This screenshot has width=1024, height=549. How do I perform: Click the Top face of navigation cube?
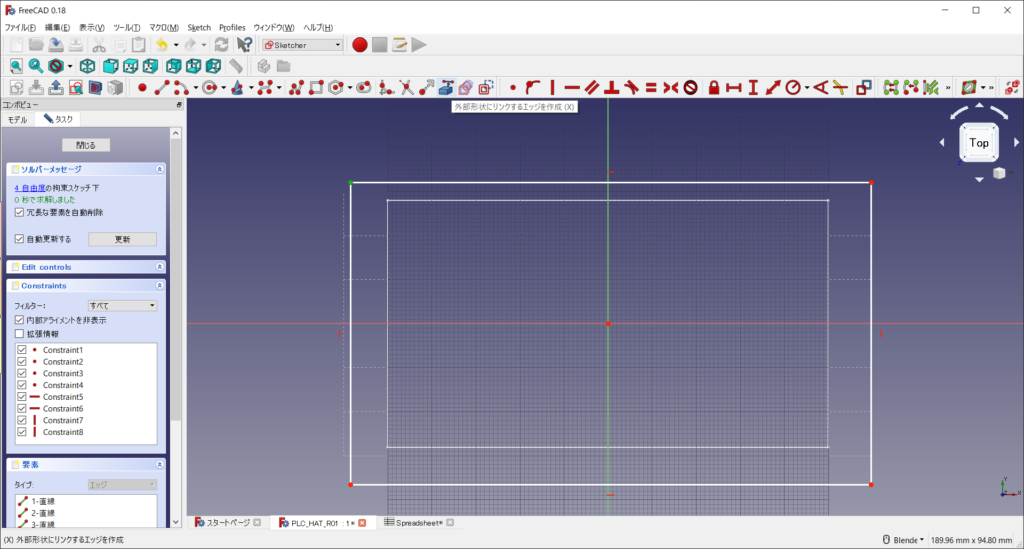(x=979, y=143)
